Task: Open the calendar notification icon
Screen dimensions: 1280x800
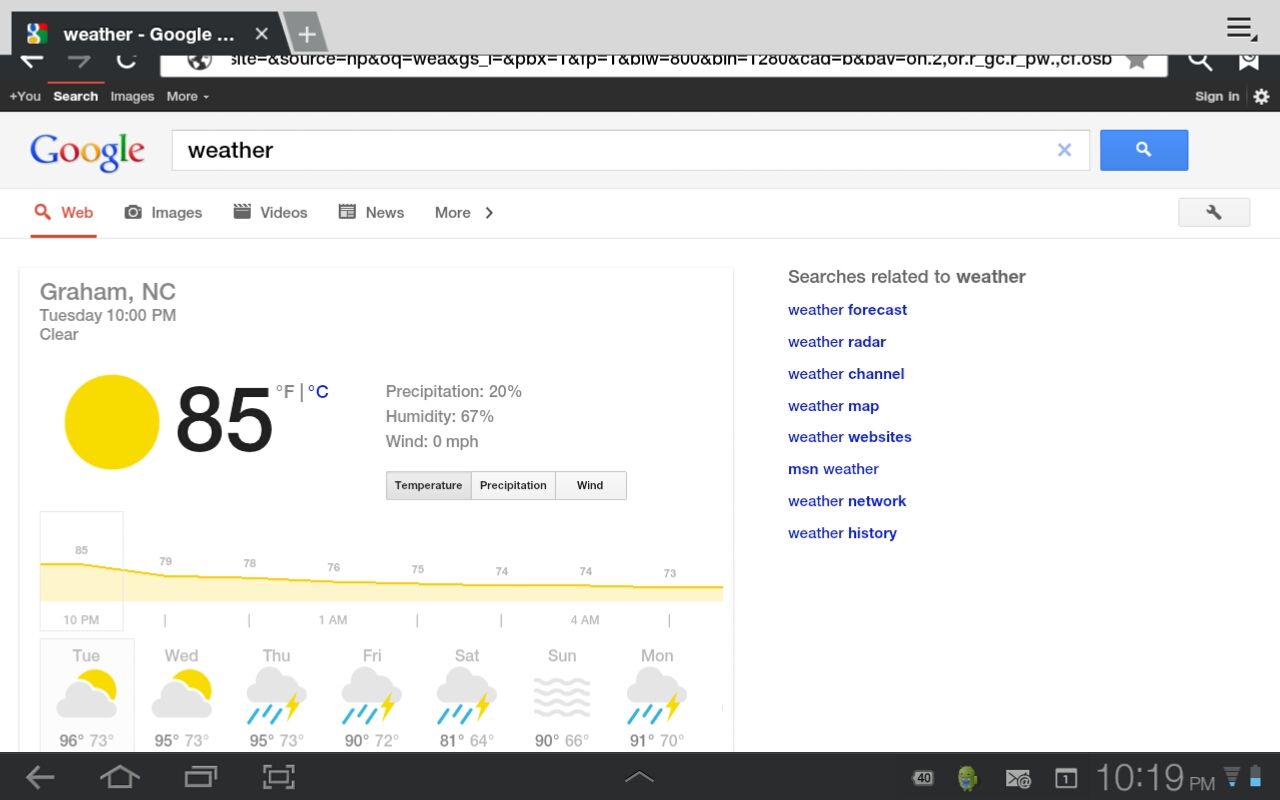Action: click(x=1066, y=778)
